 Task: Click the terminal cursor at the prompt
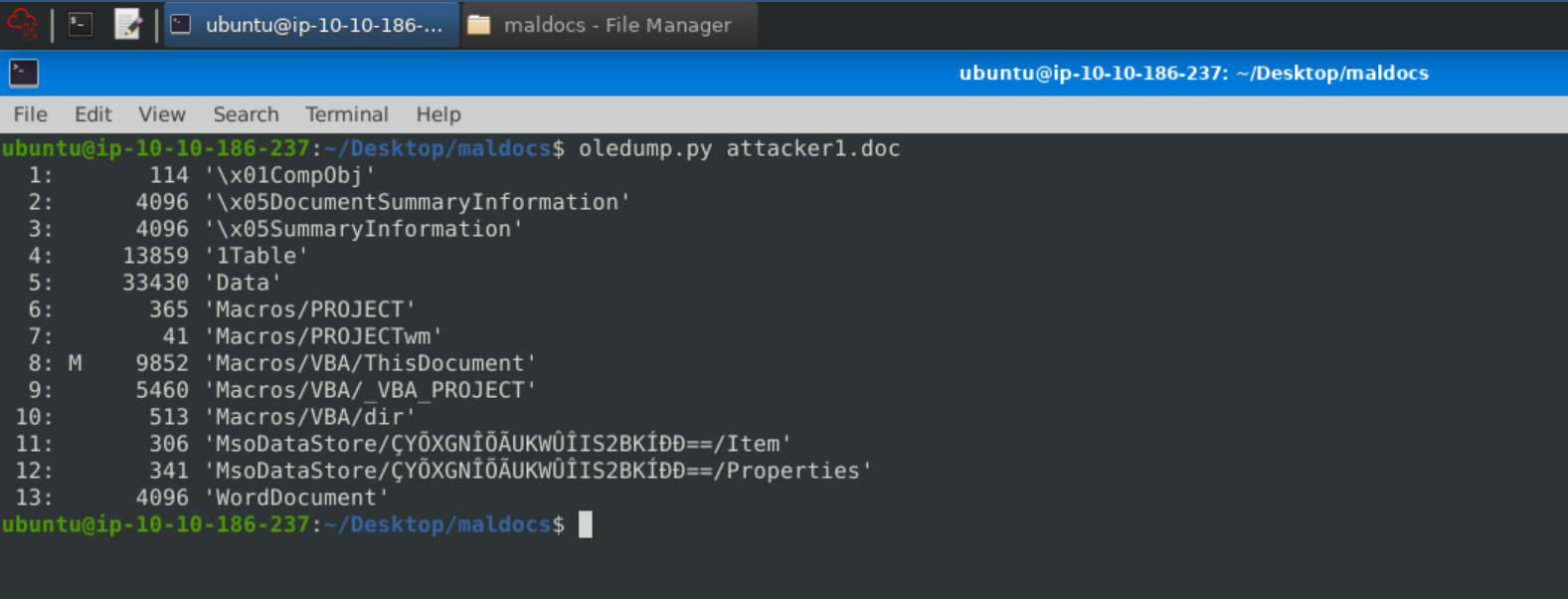click(x=586, y=524)
